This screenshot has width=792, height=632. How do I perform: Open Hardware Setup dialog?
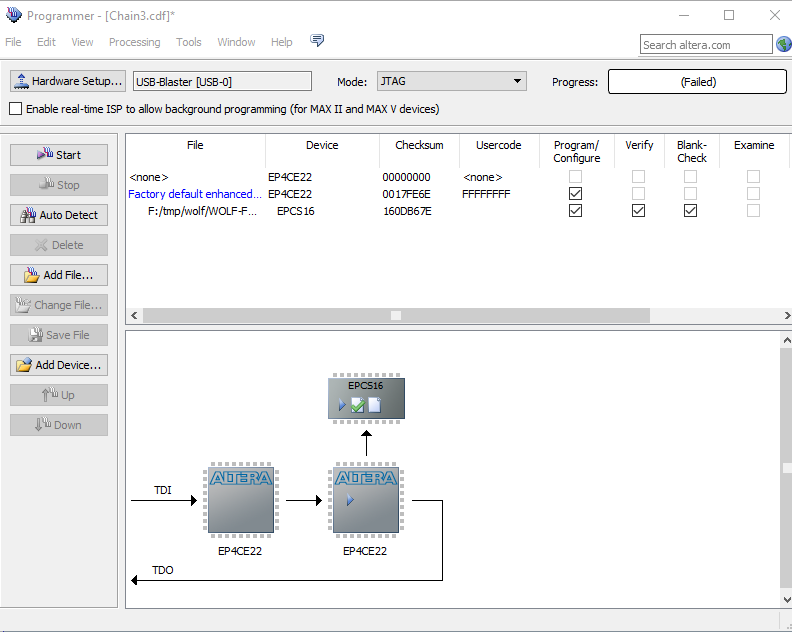pyautogui.click(x=68, y=81)
